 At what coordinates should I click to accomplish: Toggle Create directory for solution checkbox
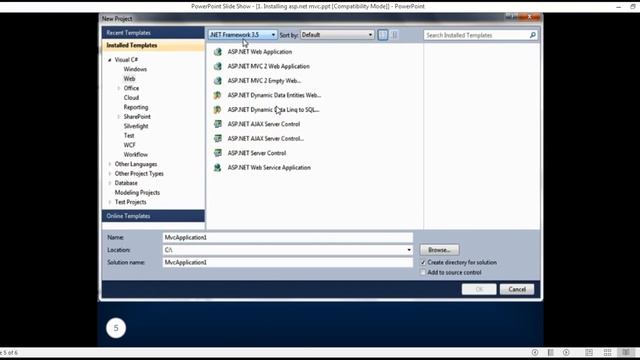[x=423, y=262]
